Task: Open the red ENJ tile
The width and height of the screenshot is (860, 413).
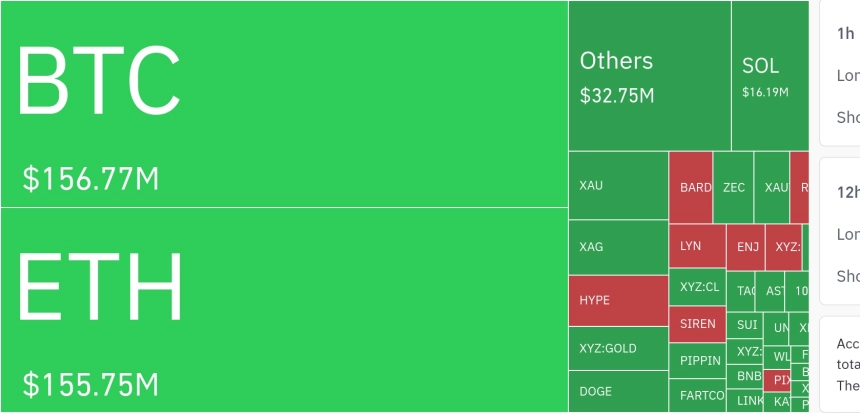Action: tap(746, 247)
